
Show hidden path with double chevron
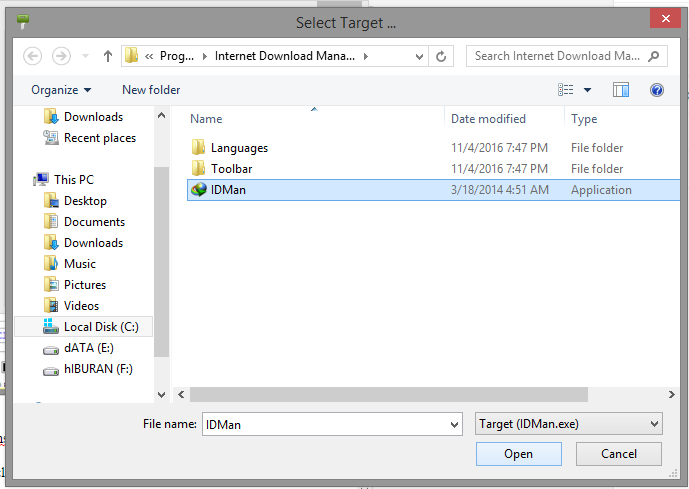(x=149, y=56)
